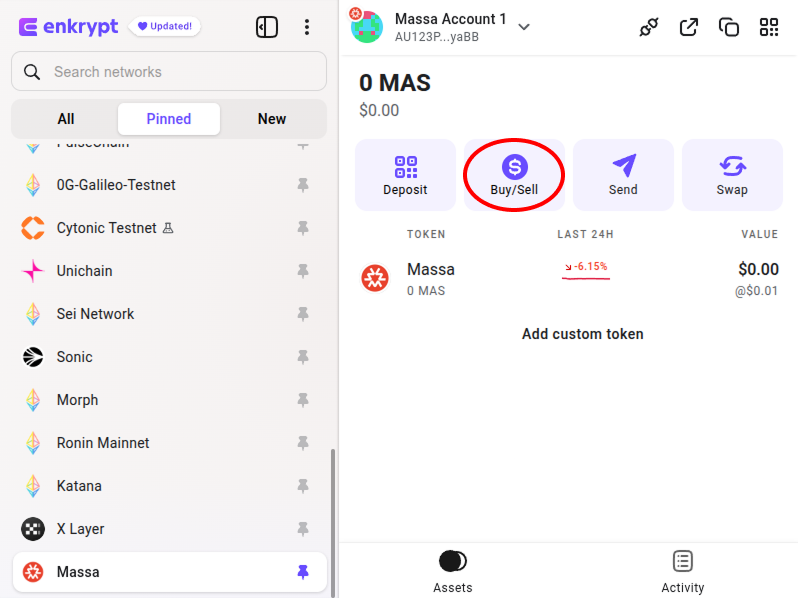Select Unichain network
The width and height of the screenshot is (798, 598).
[x=169, y=271]
